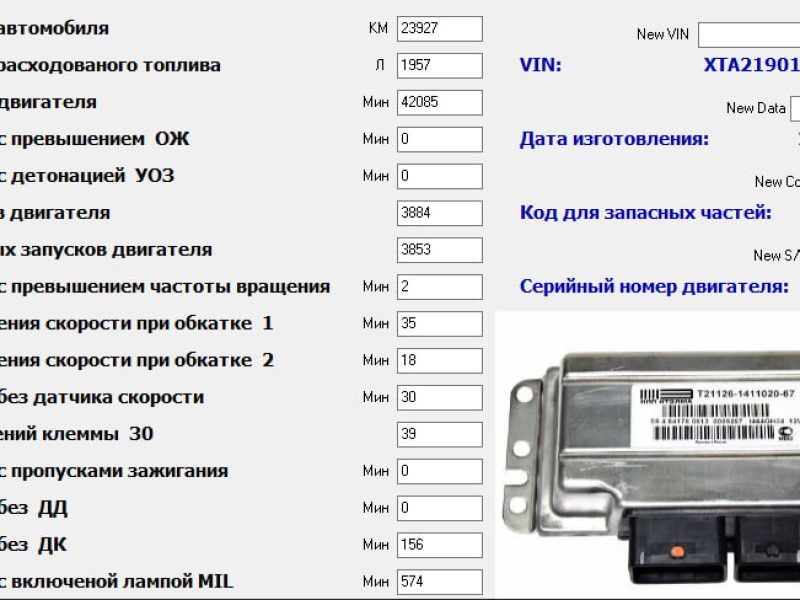Screen dimensions: 800x600
Task: Click the over-rev minutes field showing 2
Action: 439,287
